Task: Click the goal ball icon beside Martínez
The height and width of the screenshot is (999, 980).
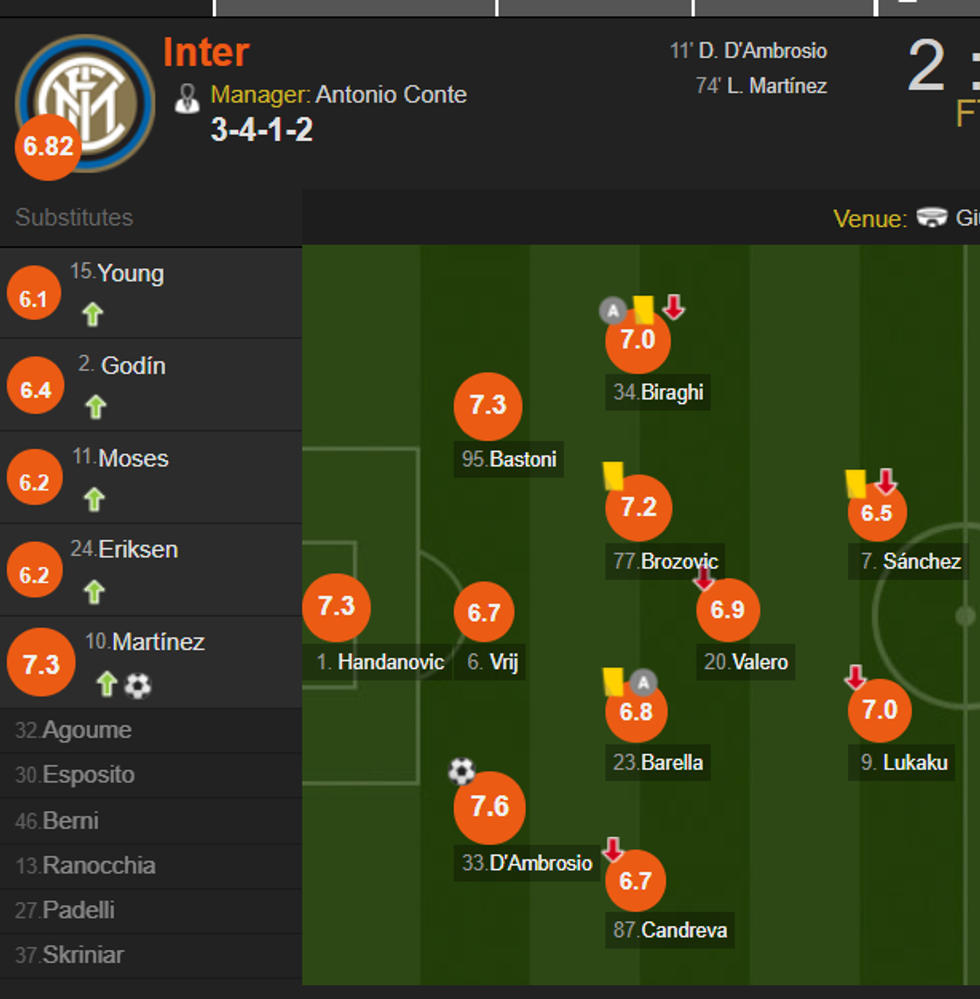Action: [x=138, y=685]
